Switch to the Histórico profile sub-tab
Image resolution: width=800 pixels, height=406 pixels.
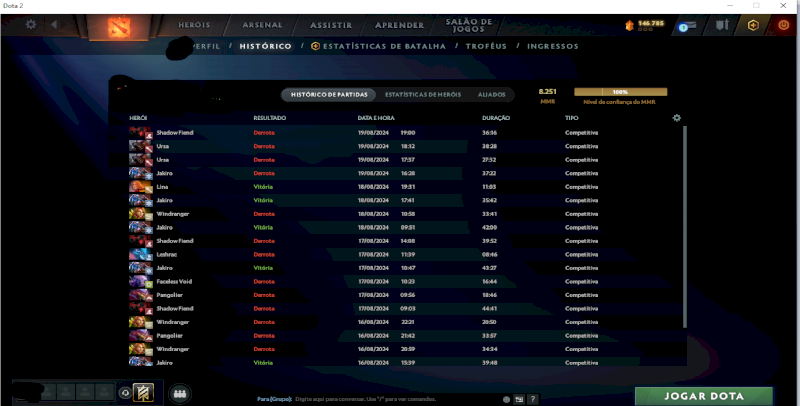265,46
